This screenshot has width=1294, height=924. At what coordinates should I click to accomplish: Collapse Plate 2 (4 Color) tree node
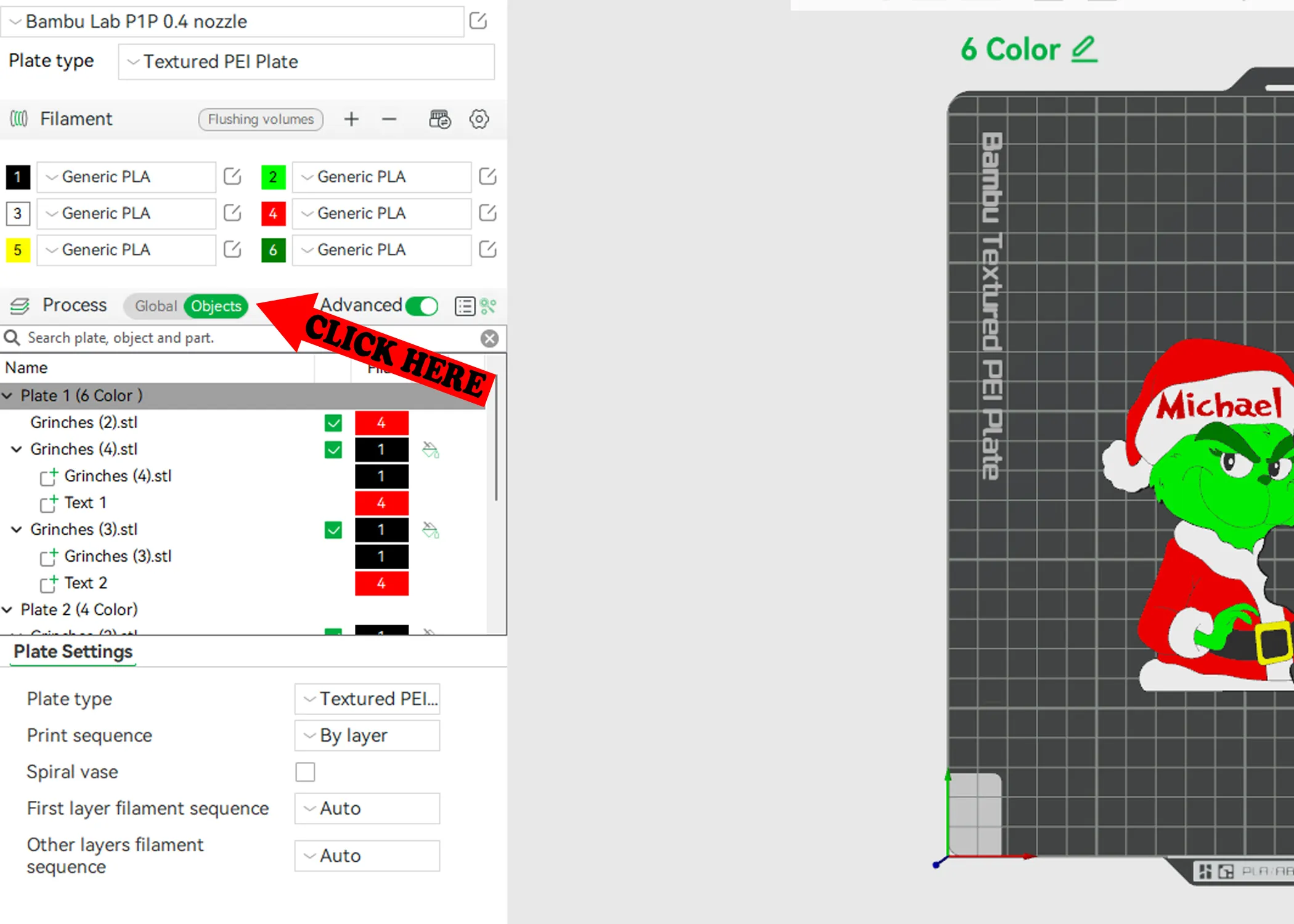click(7, 609)
